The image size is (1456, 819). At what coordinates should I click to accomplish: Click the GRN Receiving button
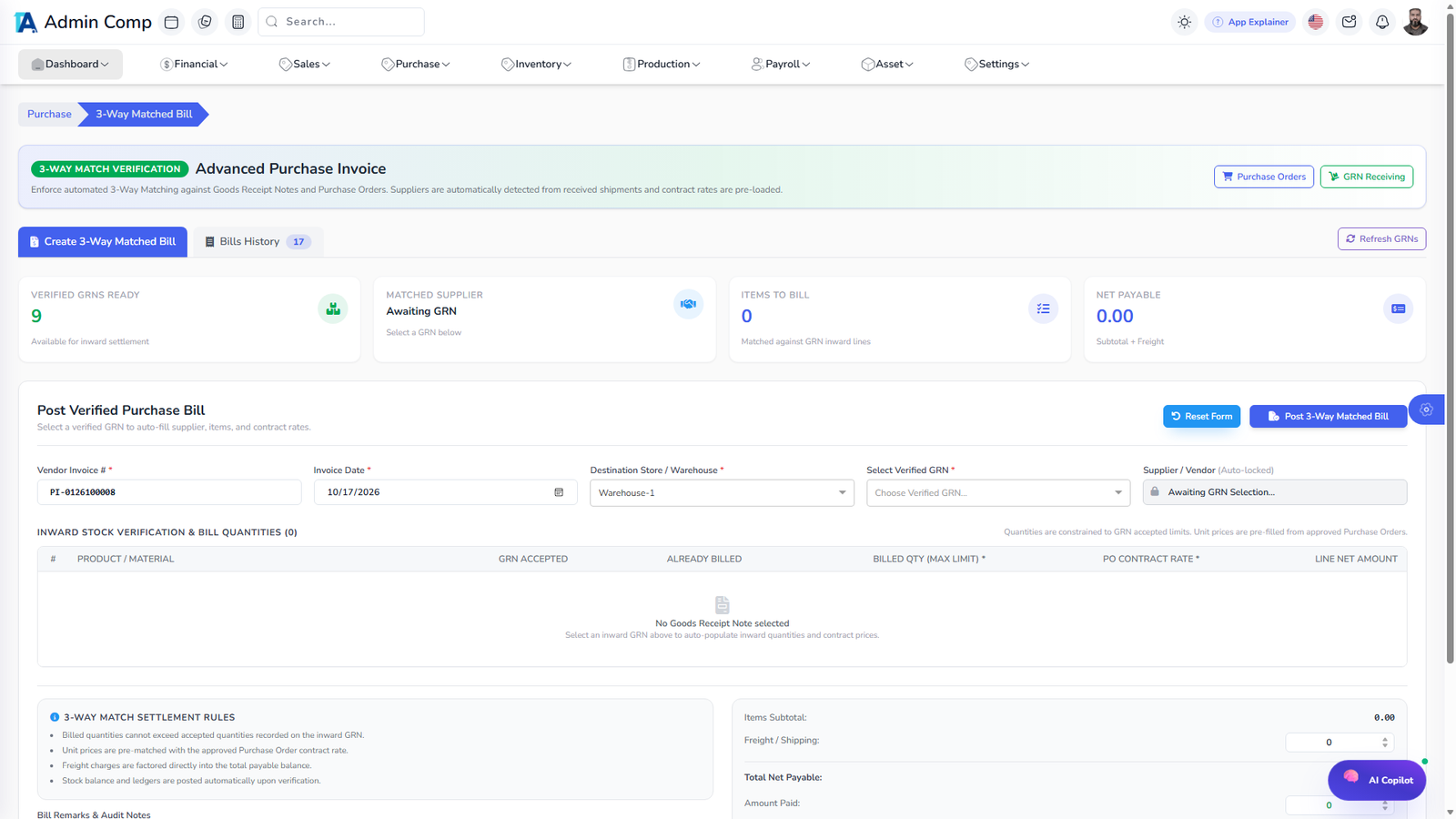click(1366, 177)
